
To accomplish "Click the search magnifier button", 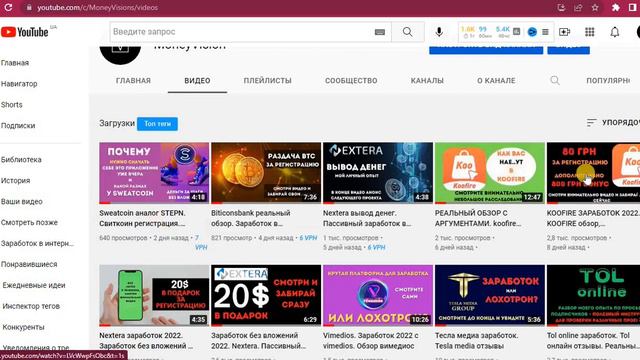I will 407,32.
